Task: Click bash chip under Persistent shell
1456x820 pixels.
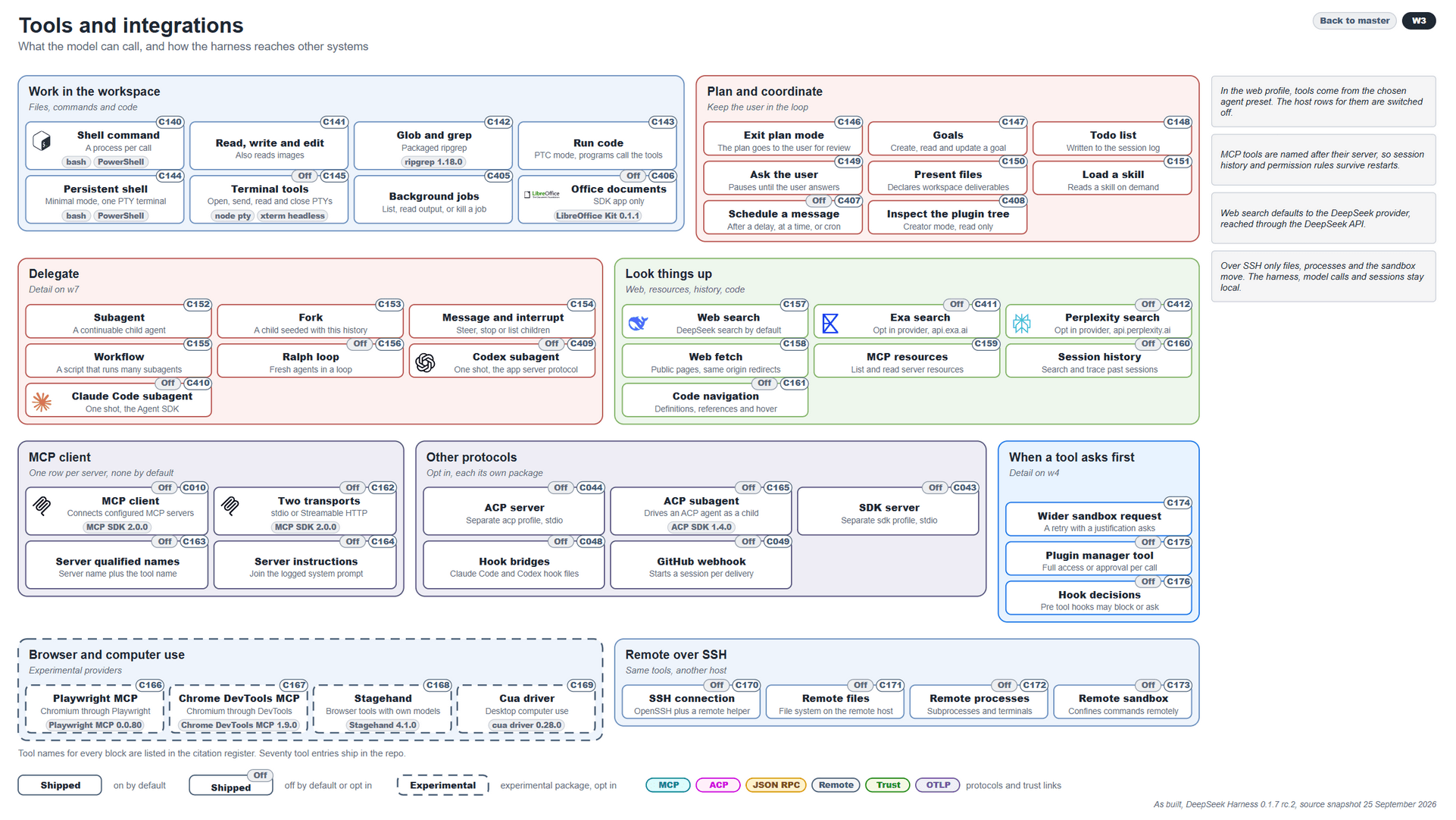Action: [x=76, y=216]
